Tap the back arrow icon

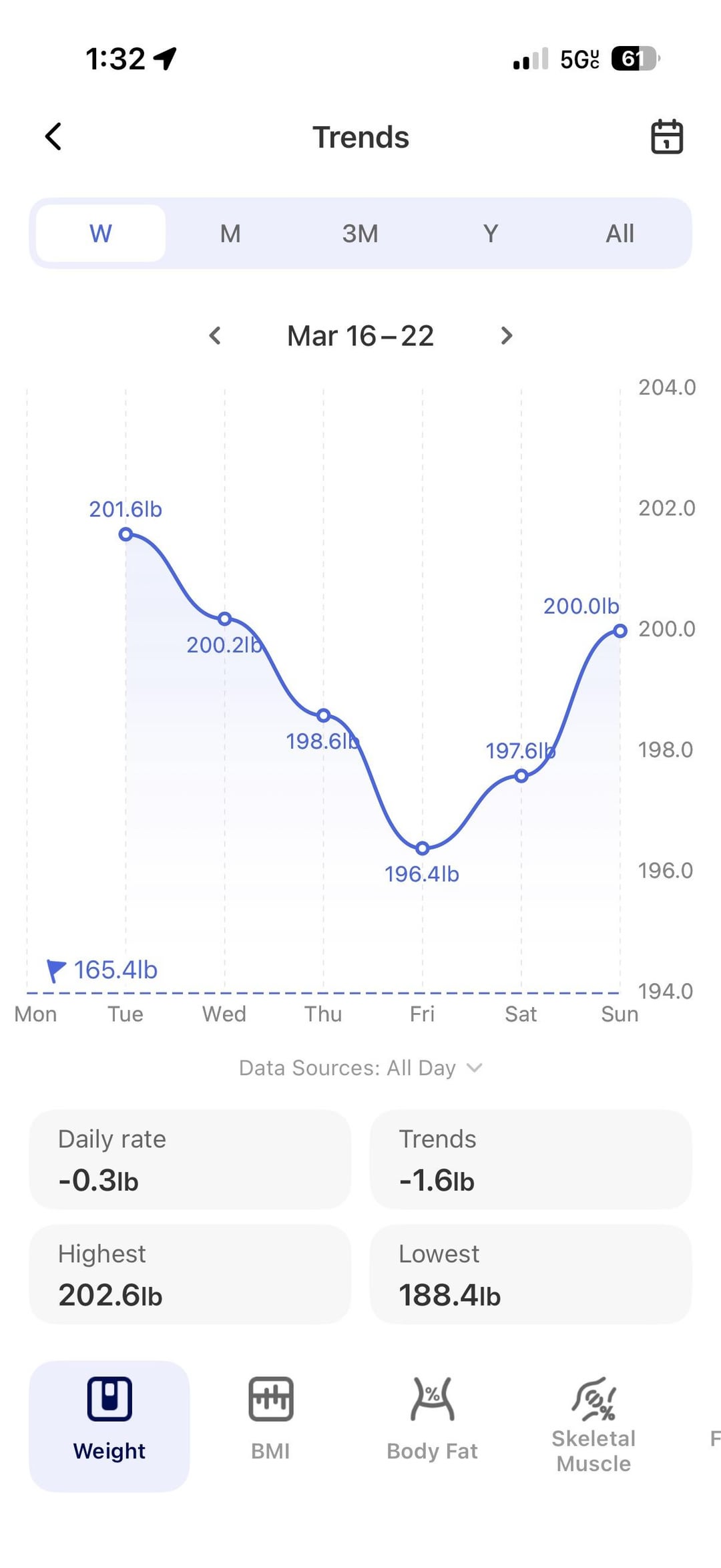53,137
